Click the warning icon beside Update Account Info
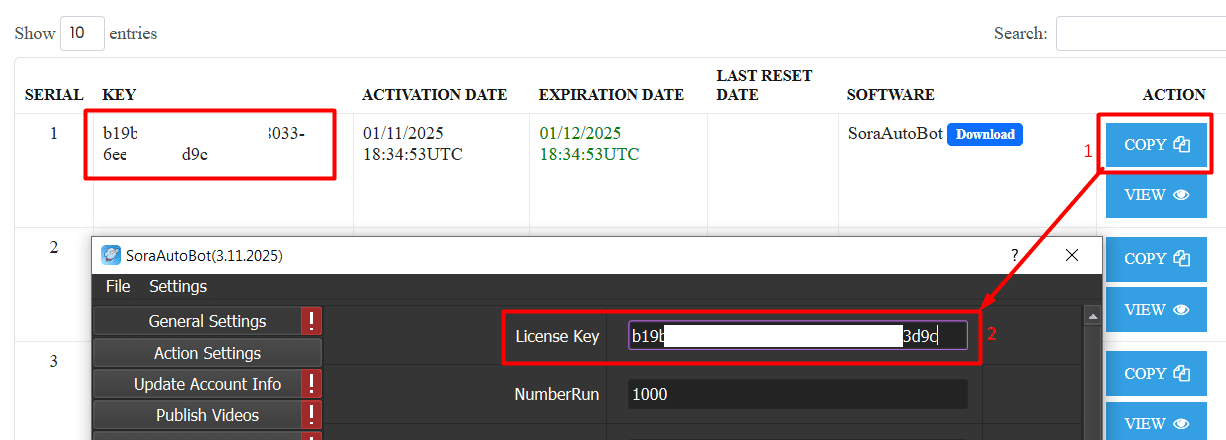 pos(312,384)
